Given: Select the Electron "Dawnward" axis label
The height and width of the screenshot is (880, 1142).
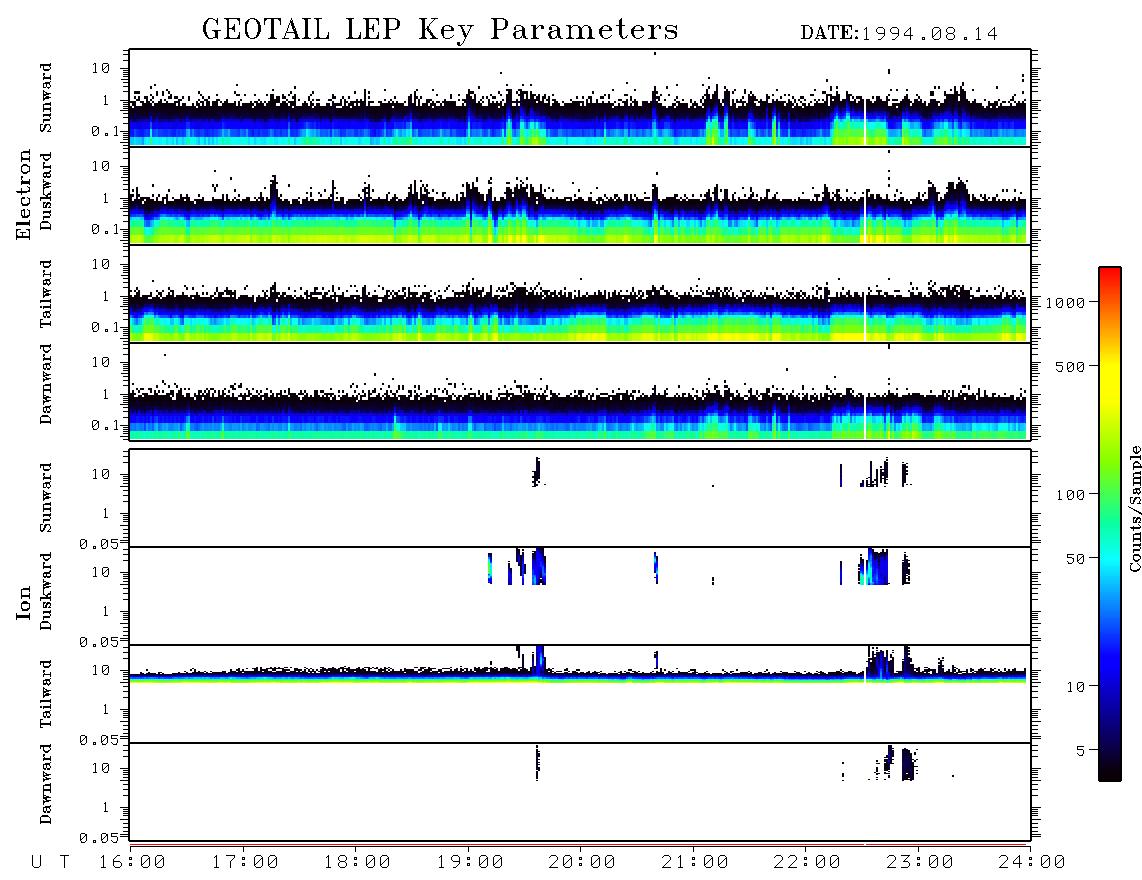Looking at the screenshot, I should (46, 385).
